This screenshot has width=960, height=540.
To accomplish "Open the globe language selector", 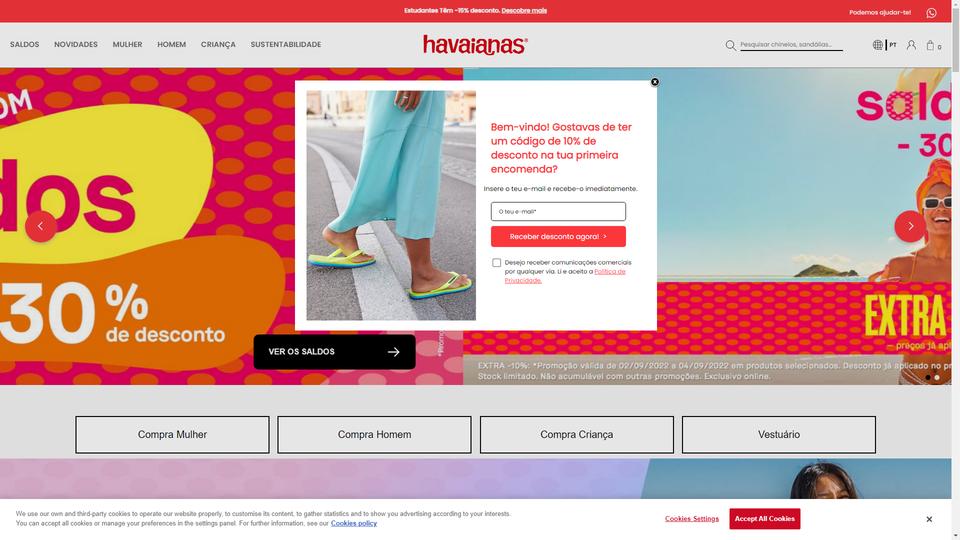I will click(x=877, y=45).
